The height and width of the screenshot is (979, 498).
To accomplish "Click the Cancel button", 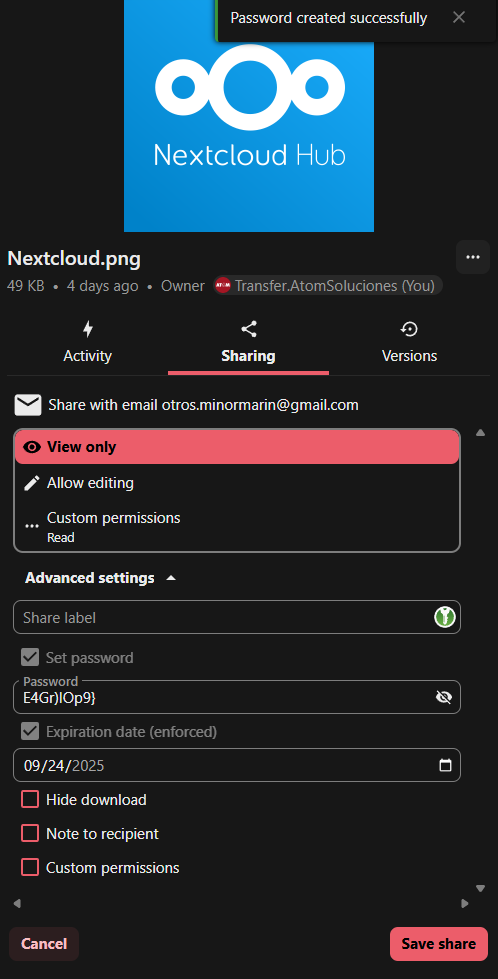I will click(x=44, y=943).
